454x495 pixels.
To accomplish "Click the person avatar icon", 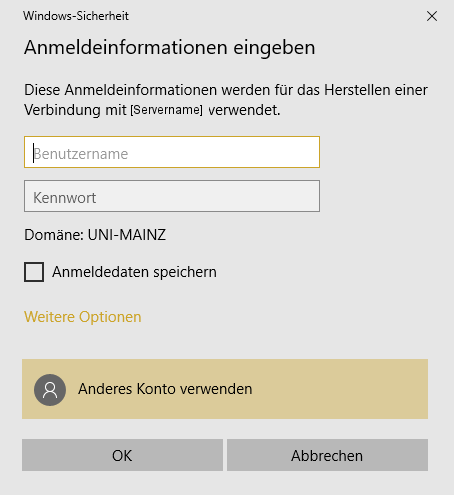I will point(50,390).
